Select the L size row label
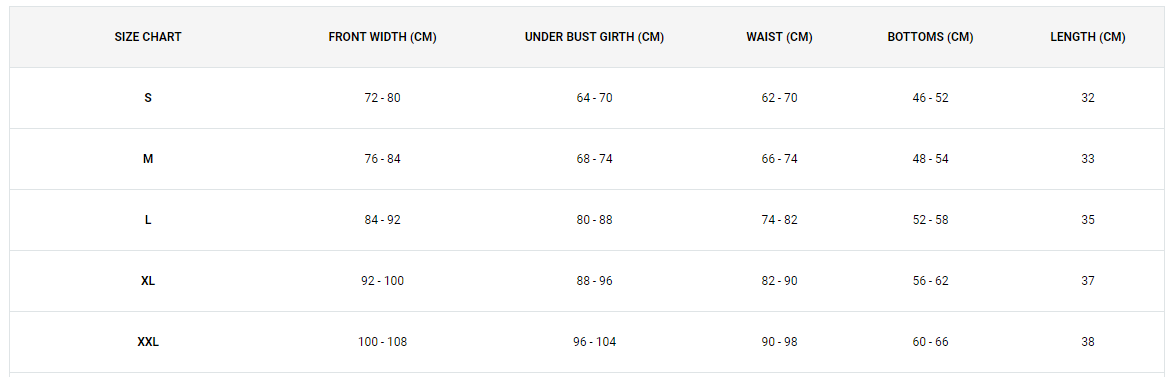The image size is (1175, 377). [x=148, y=220]
